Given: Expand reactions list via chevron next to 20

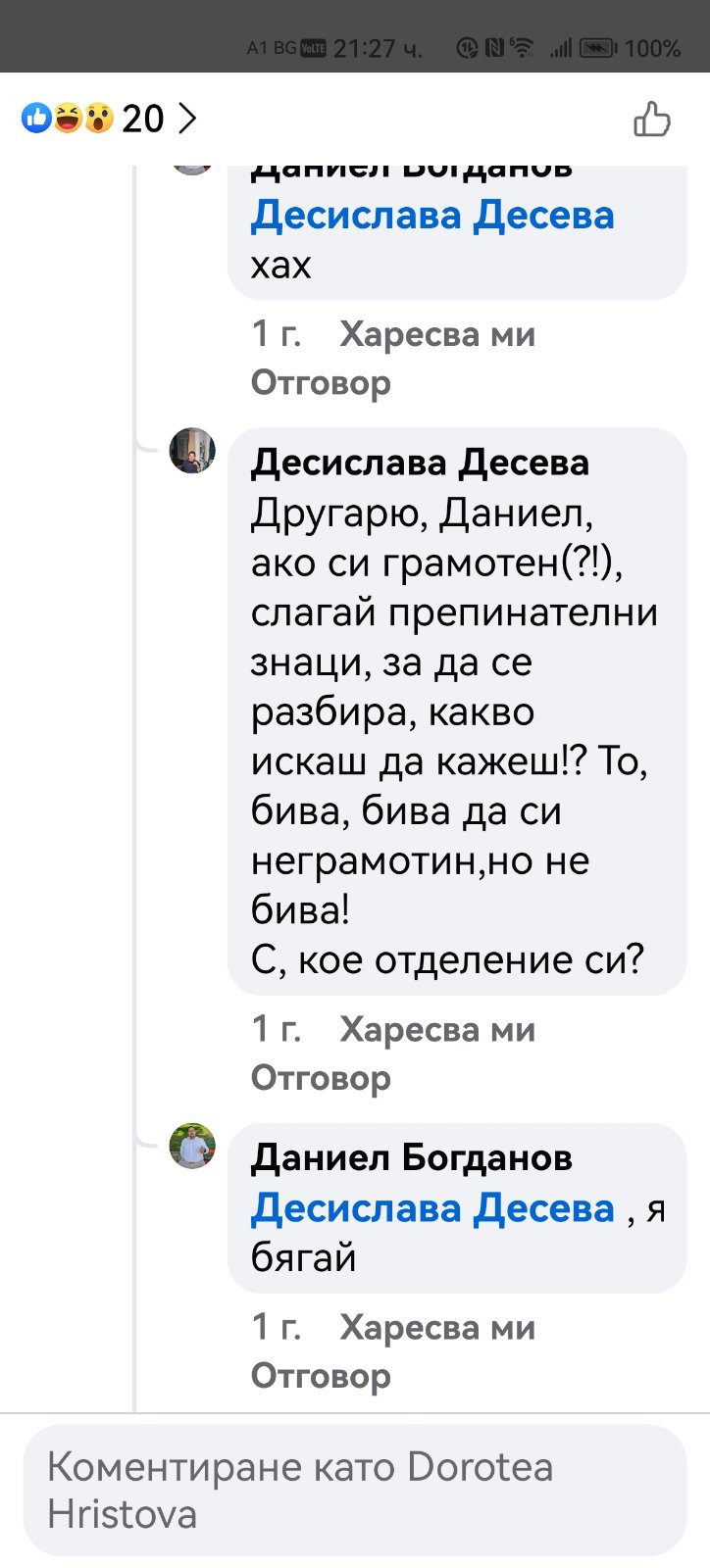Looking at the screenshot, I should point(187,120).
